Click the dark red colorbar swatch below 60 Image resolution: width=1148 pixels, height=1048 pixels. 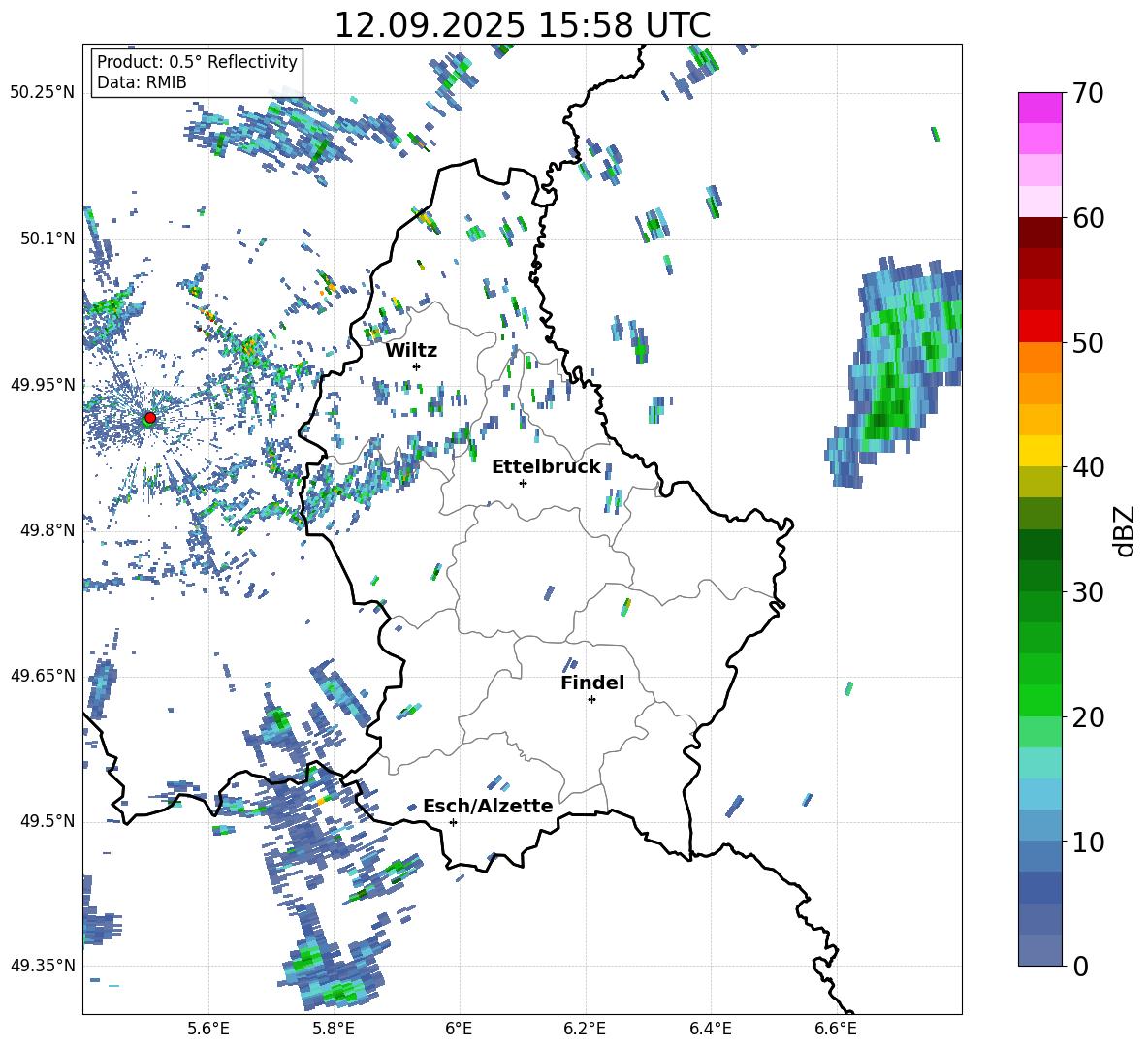click(1039, 233)
